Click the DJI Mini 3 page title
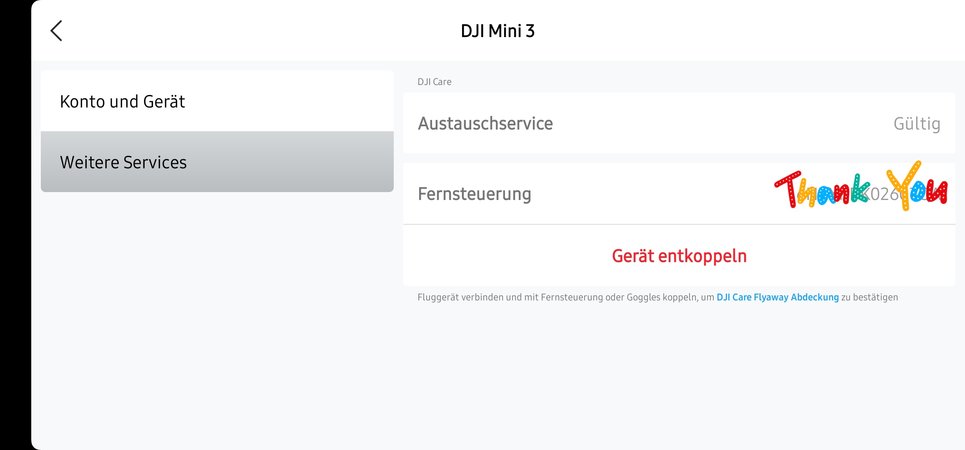965x450 pixels. pyautogui.click(x=497, y=31)
